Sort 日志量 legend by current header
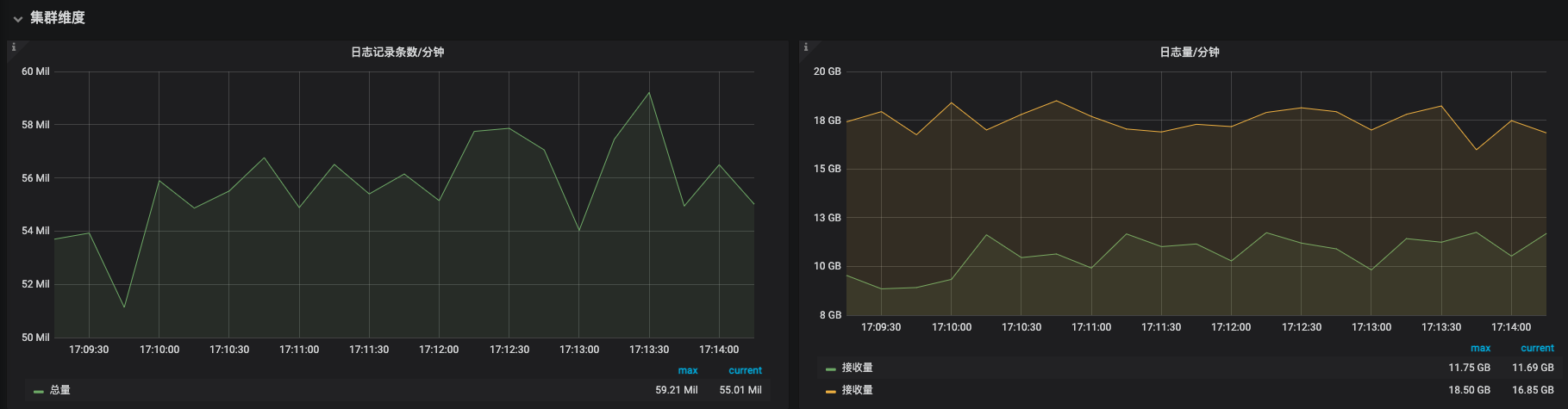The height and width of the screenshot is (409, 1568). pos(1537,348)
